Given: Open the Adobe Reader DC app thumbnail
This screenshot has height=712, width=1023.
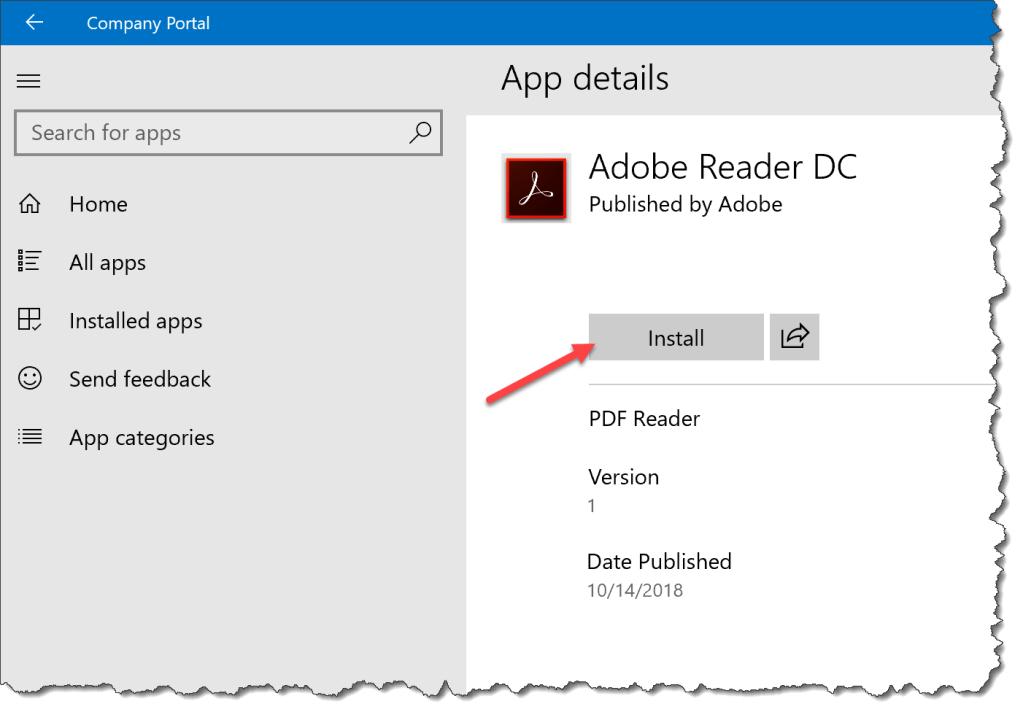Looking at the screenshot, I should [536, 188].
